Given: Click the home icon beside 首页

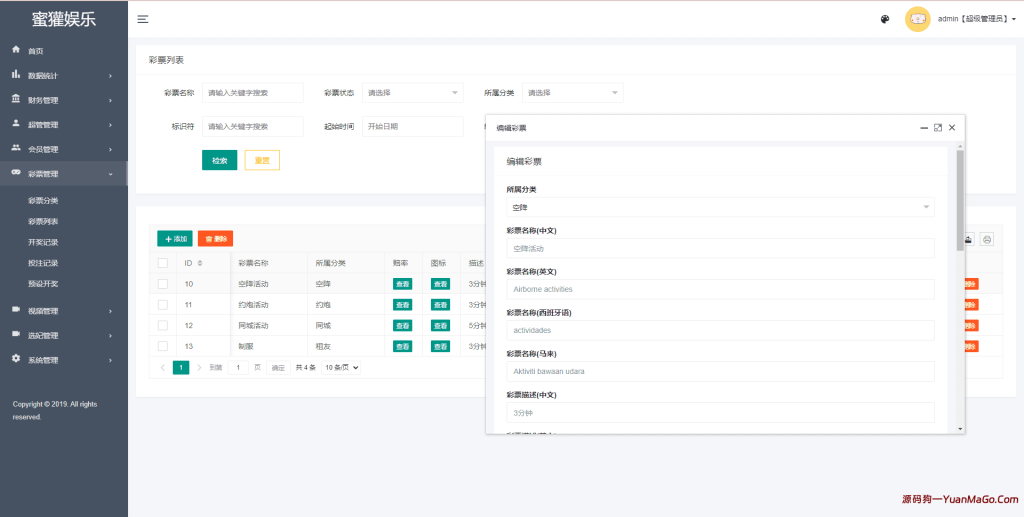Looking at the screenshot, I should pos(16,50).
